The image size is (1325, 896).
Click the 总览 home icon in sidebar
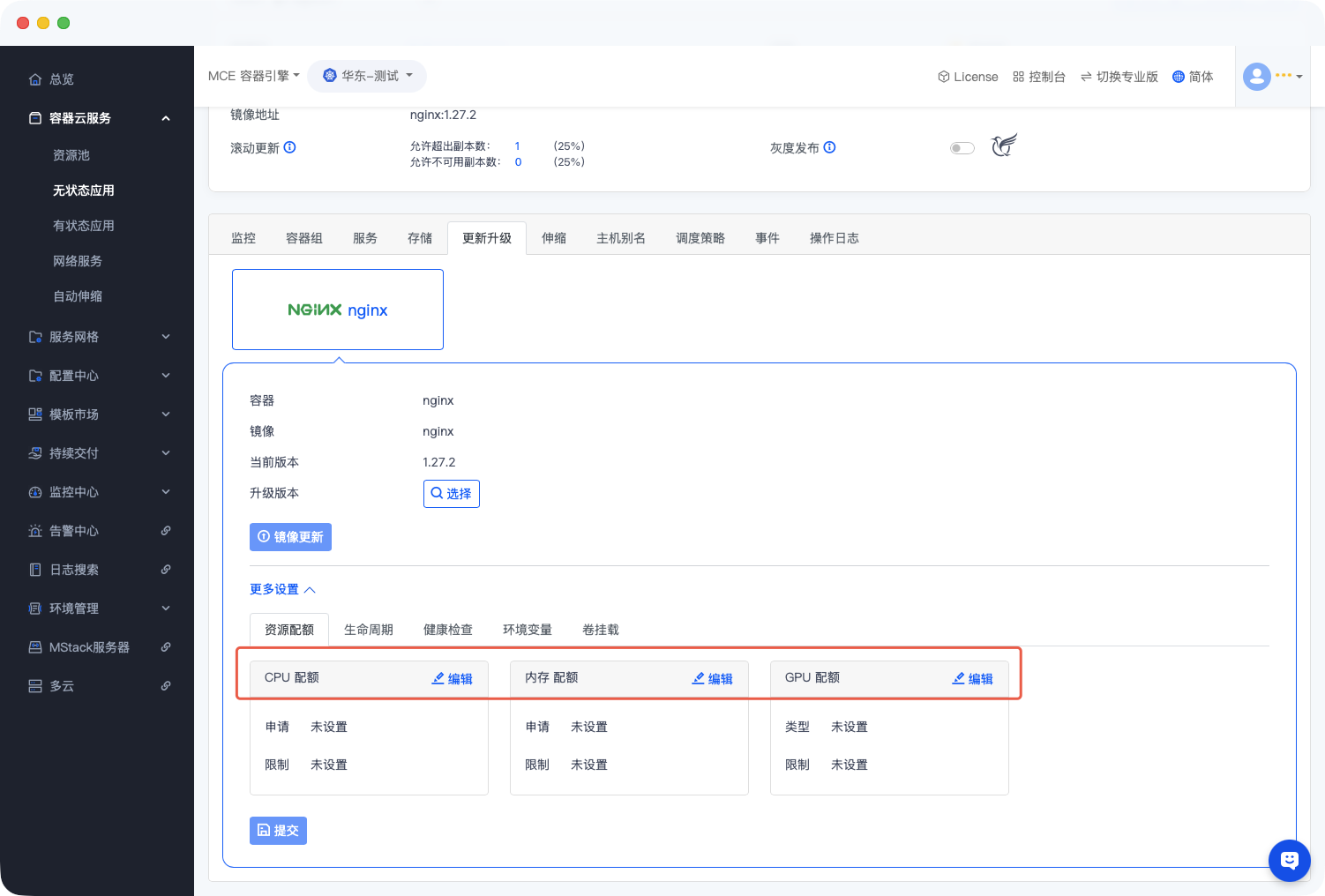pos(35,79)
